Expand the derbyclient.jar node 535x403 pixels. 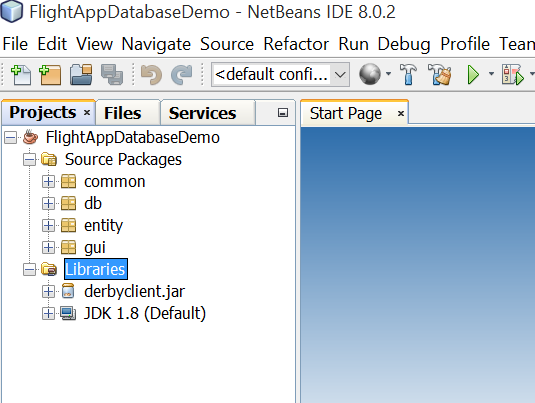(x=48, y=291)
